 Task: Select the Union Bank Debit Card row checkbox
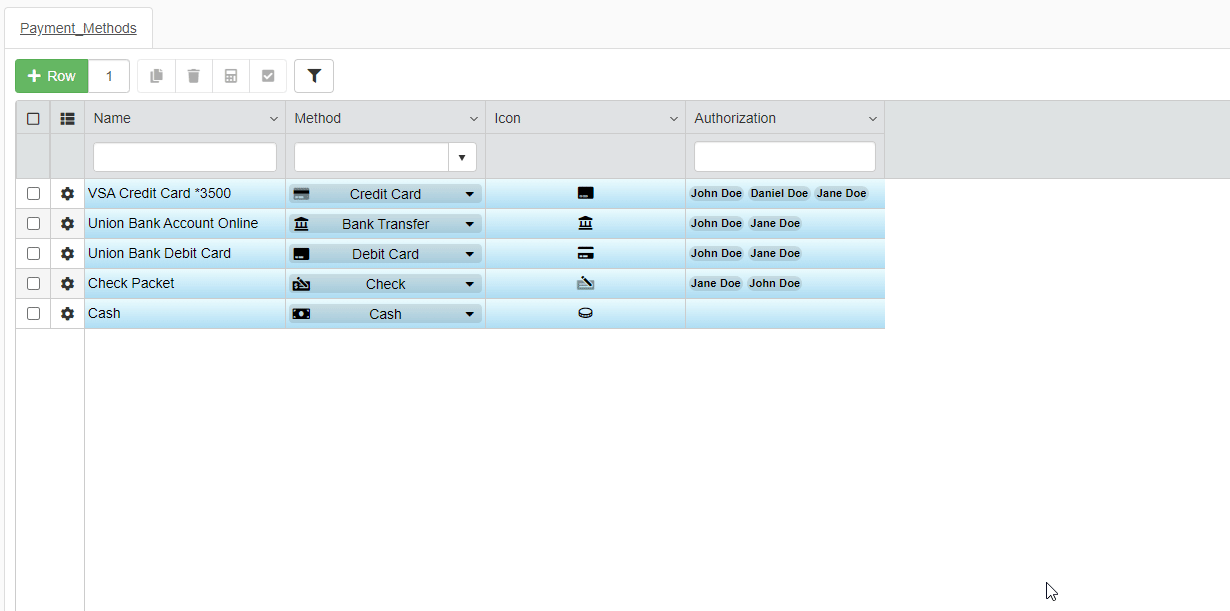[x=33, y=254]
